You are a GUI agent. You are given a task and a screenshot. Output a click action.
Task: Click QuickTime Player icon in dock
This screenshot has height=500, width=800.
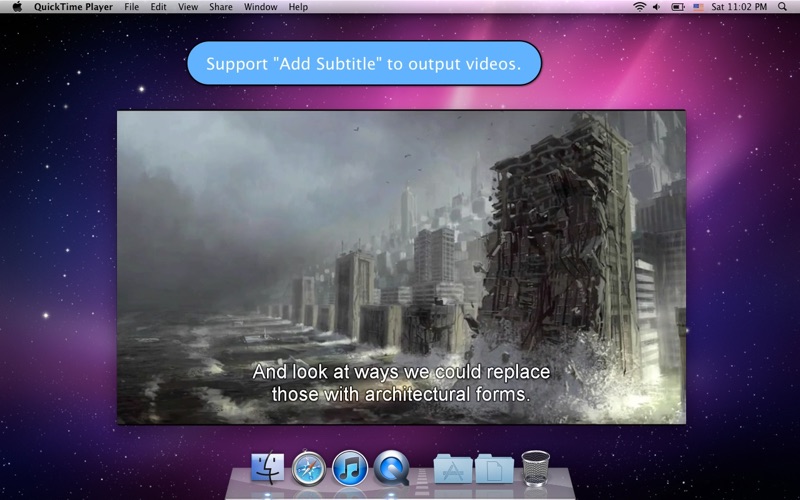[391, 468]
